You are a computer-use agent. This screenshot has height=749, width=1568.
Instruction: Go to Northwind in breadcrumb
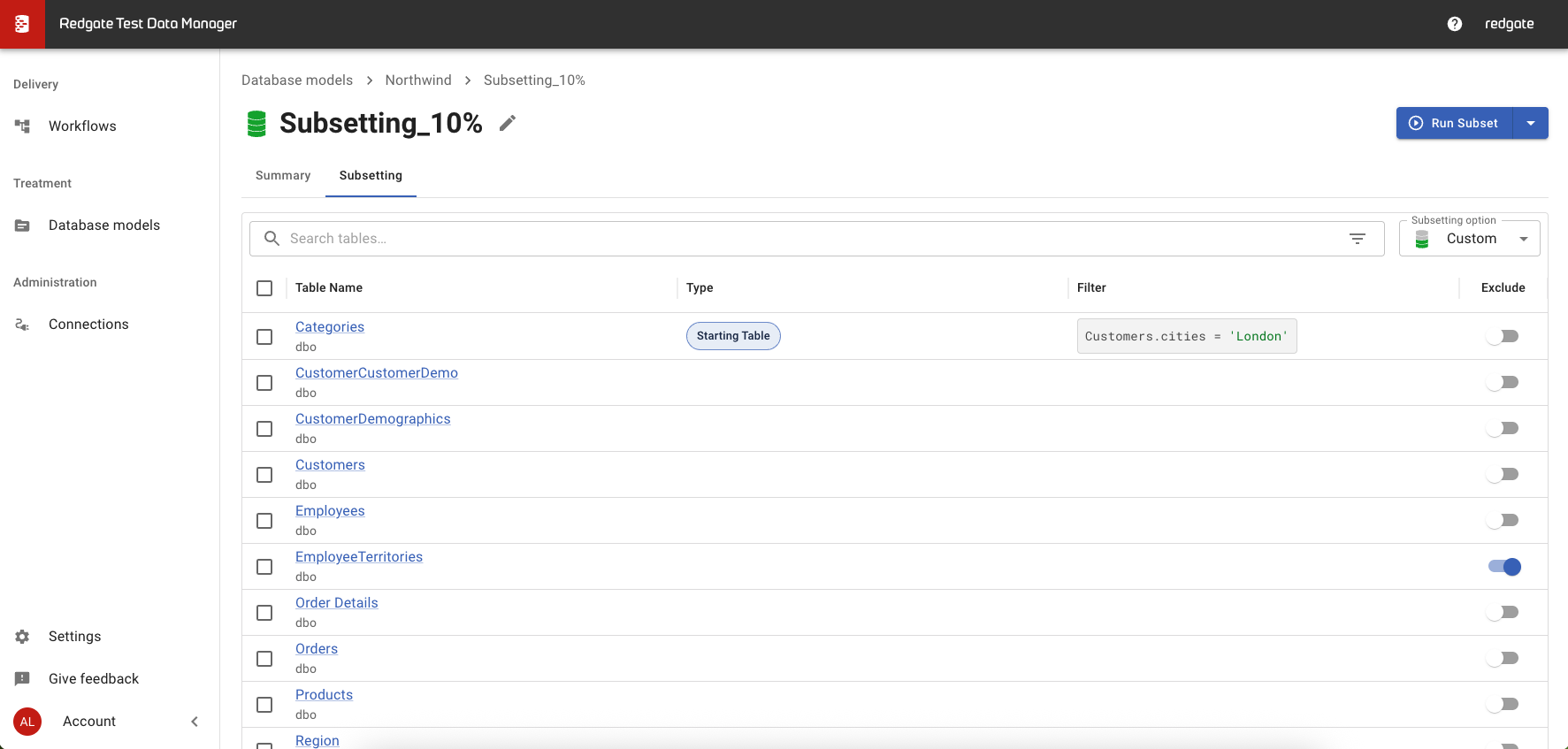418,80
